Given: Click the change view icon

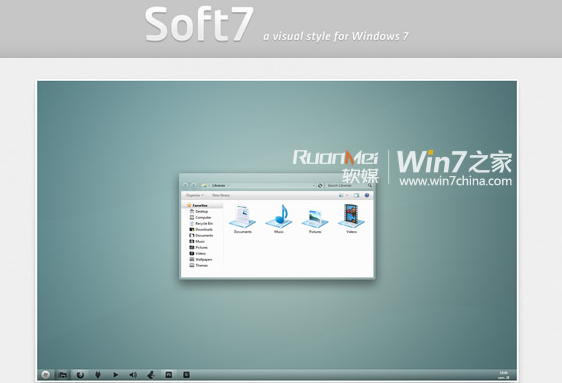Looking at the screenshot, I should [341, 195].
